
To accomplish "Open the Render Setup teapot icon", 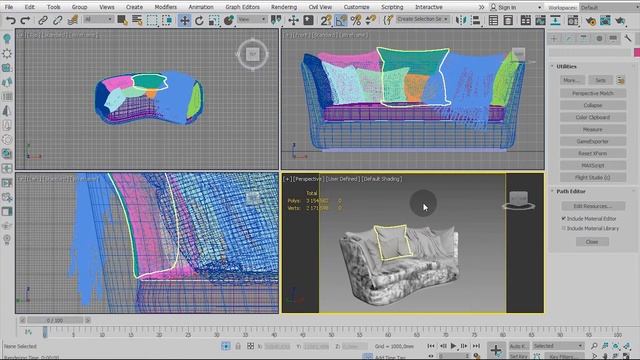I will coord(591,20).
